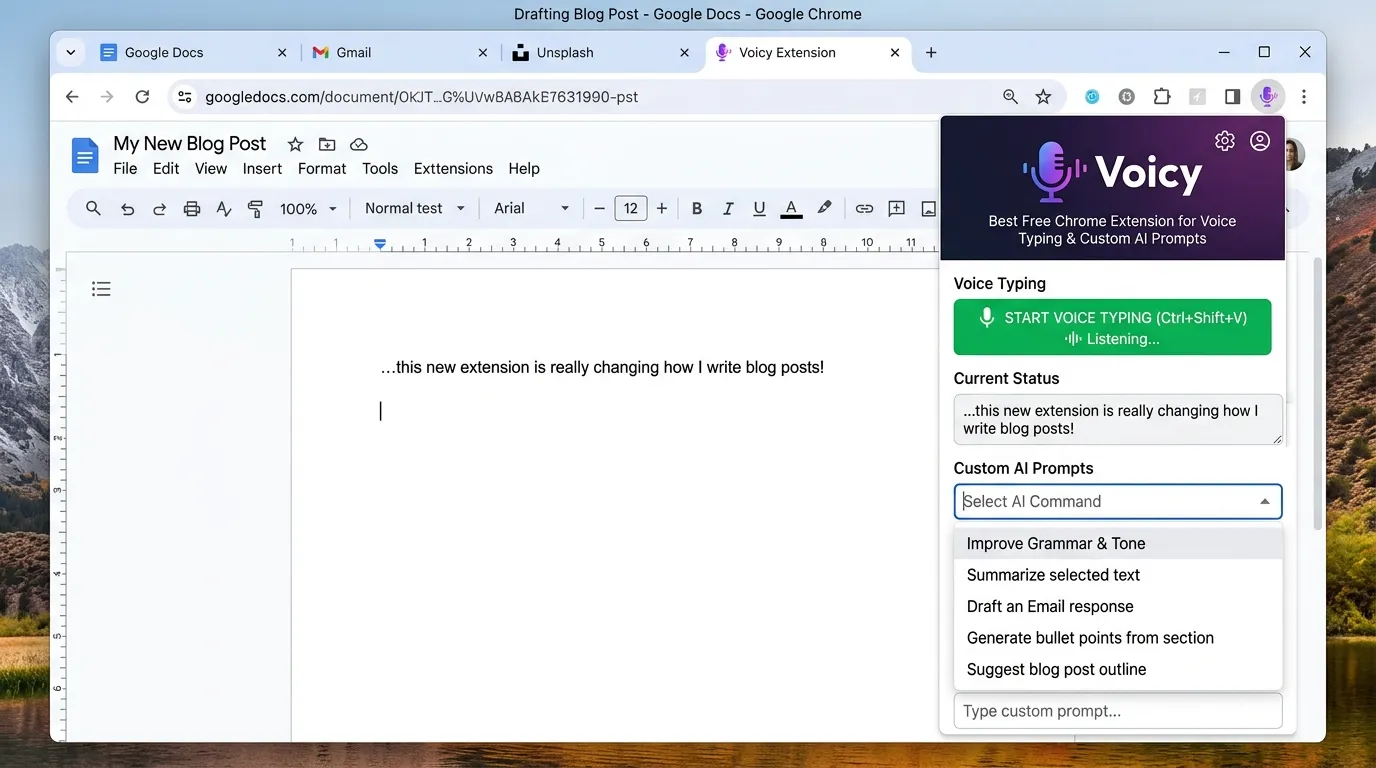1376x768 pixels.
Task: Insert an image
Action: point(929,208)
